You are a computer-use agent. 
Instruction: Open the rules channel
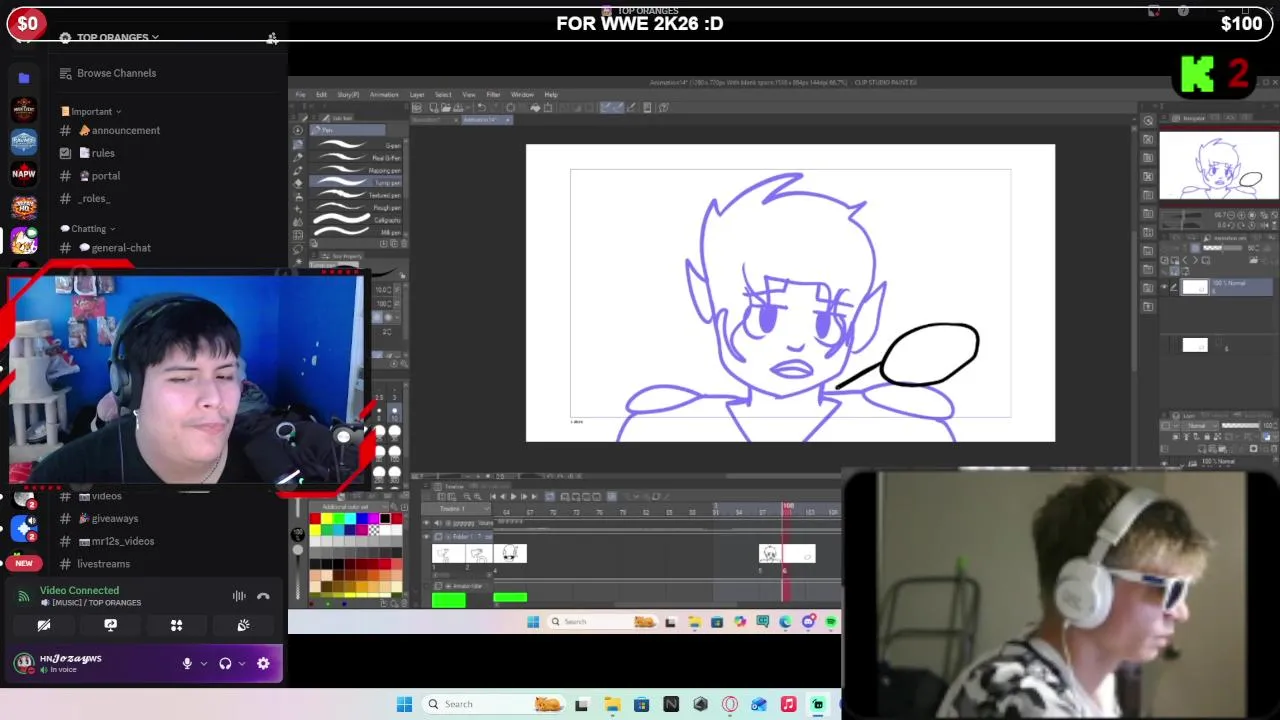point(103,153)
